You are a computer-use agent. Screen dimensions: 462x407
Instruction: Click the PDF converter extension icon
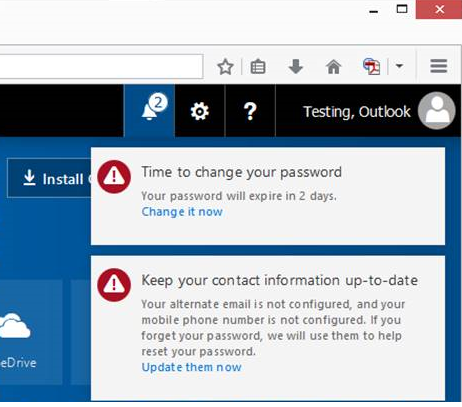pyautogui.click(x=372, y=66)
